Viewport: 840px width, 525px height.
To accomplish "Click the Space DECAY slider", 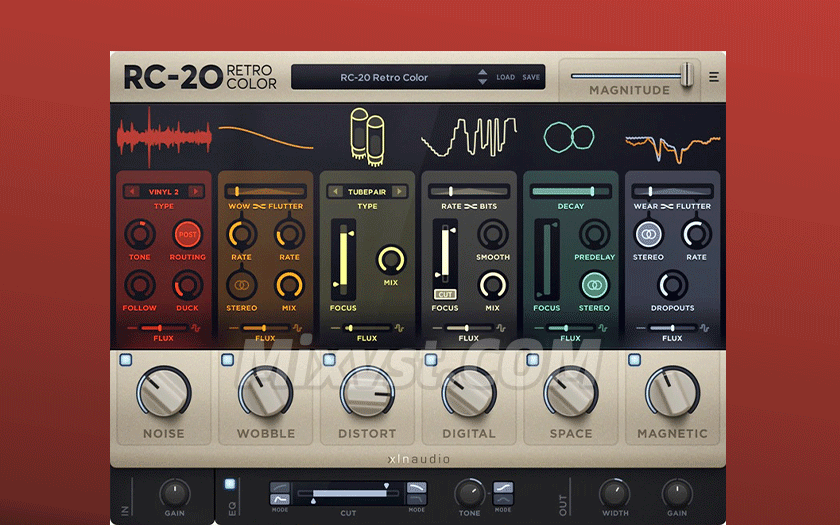I will point(571,191).
